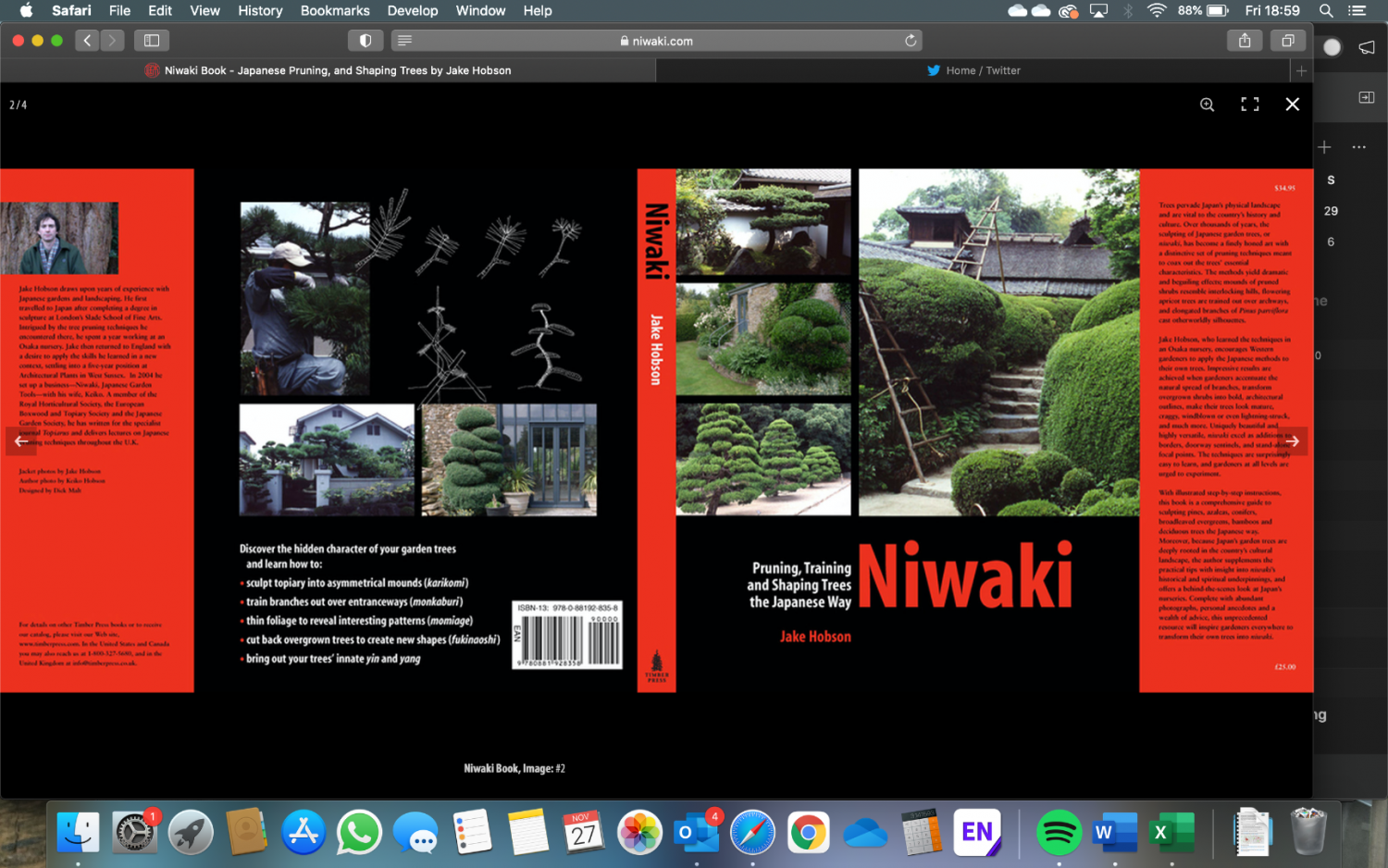Open Spotify from the Dock
Screen dimensions: 1388x868
(x=1059, y=833)
